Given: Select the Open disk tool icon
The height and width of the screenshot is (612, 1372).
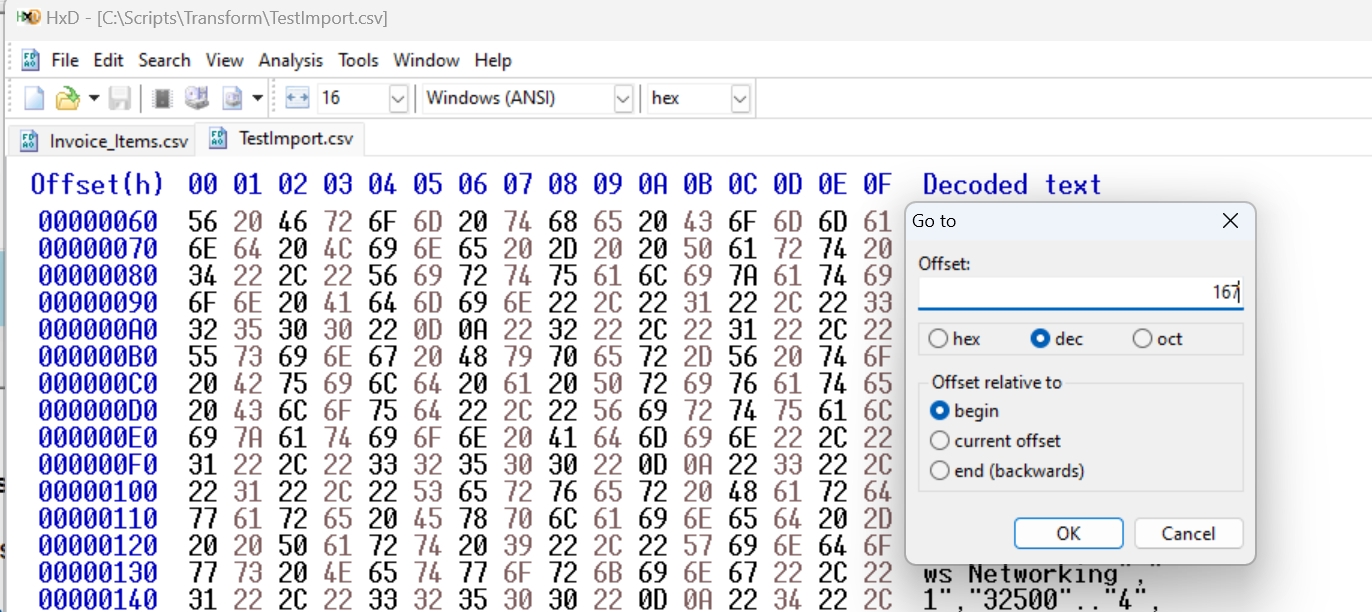Looking at the screenshot, I should 197,97.
